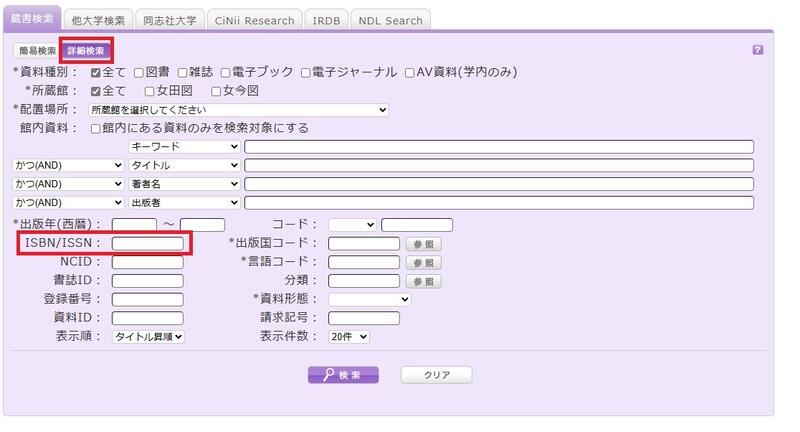
Task: Select the 詳細検索 mode tab
Action: (x=86, y=50)
